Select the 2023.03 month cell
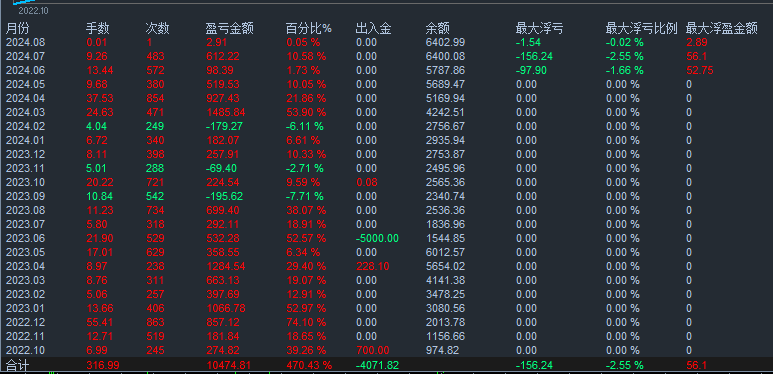The image size is (773, 374). [25, 281]
